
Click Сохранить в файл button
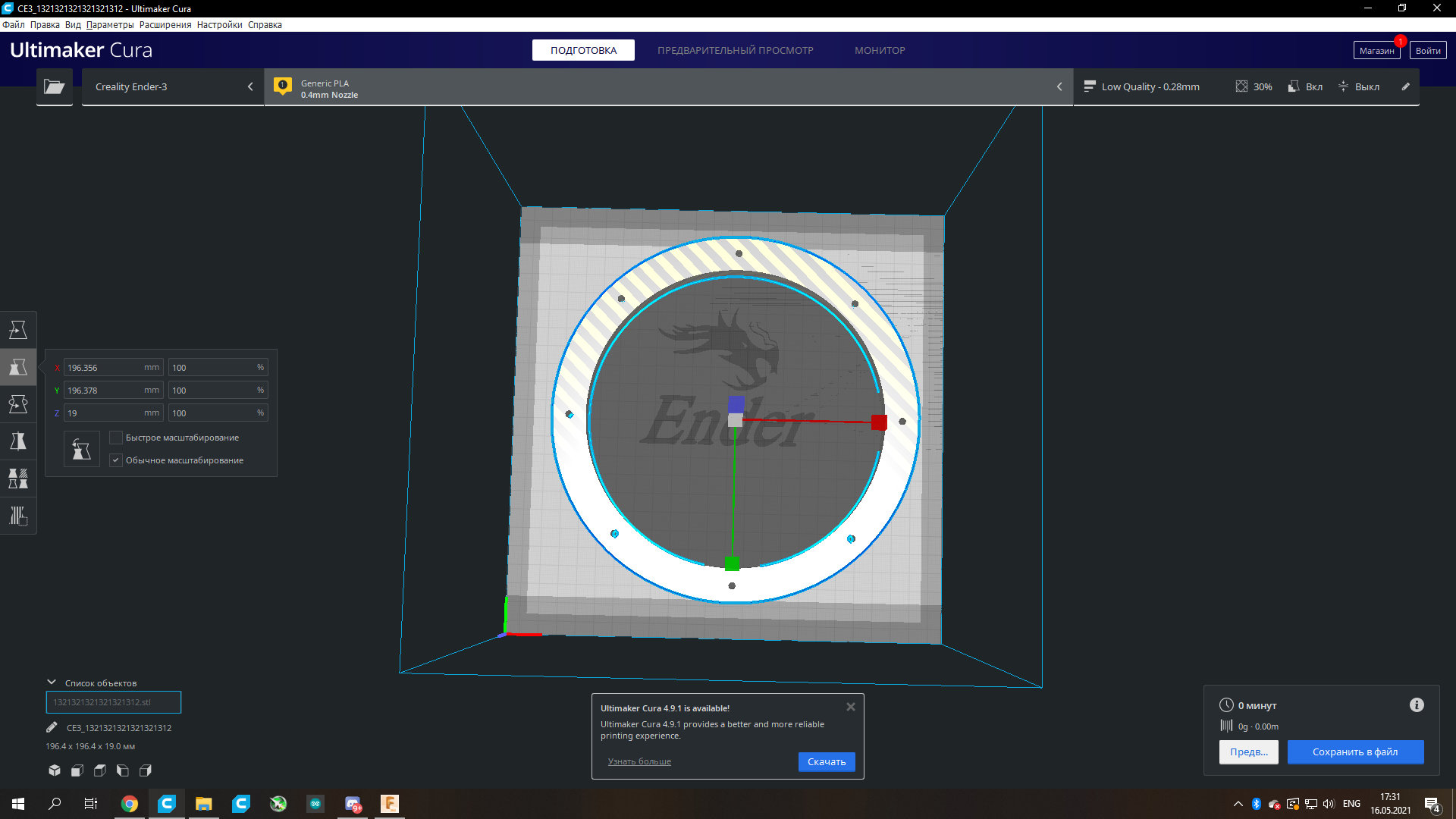tap(1355, 752)
